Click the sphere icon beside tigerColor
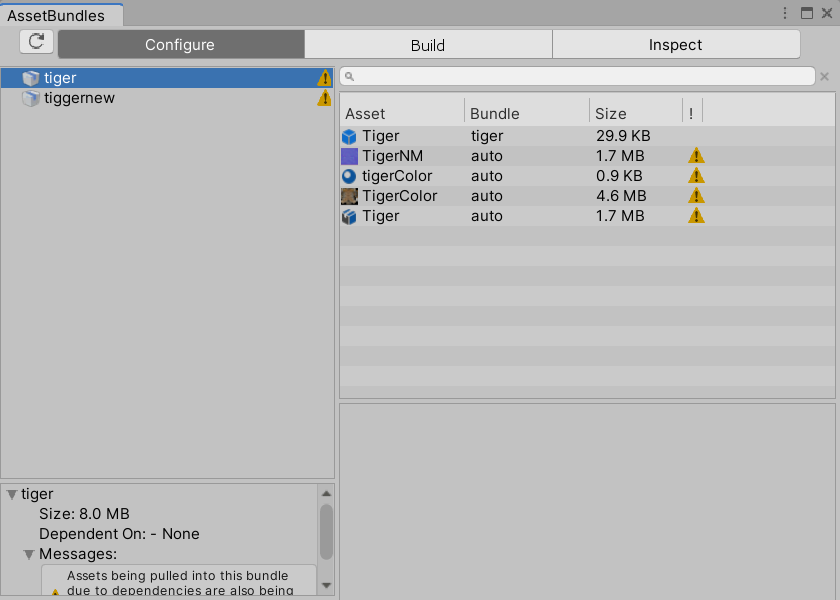Image resolution: width=840 pixels, height=600 pixels. tap(350, 175)
